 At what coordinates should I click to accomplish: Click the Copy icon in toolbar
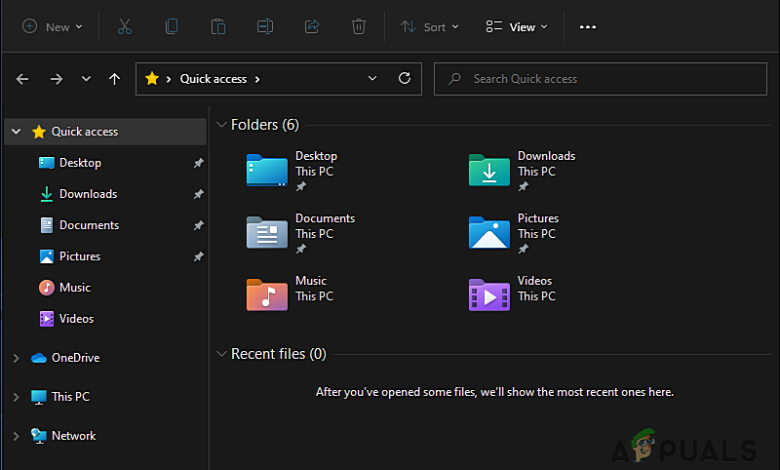tap(171, 27)
